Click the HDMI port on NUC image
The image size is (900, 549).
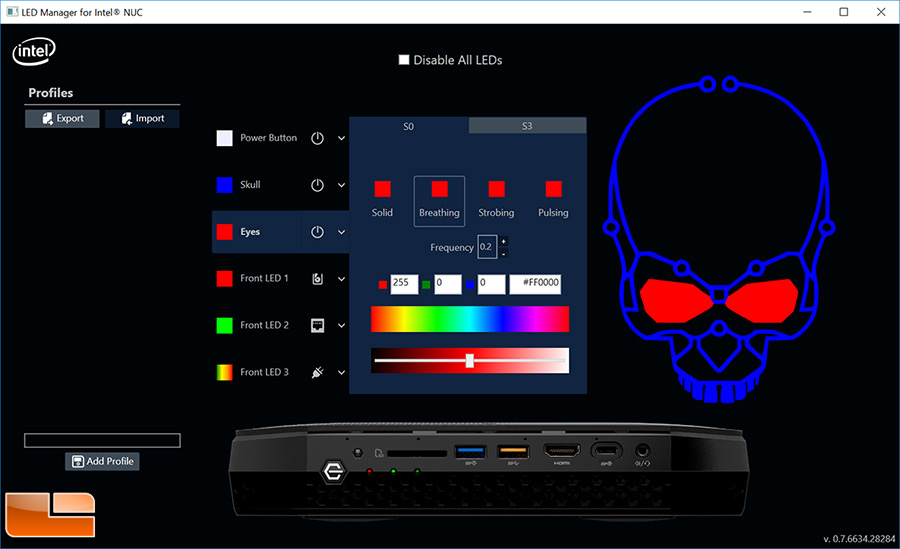[x=562, y=451]
